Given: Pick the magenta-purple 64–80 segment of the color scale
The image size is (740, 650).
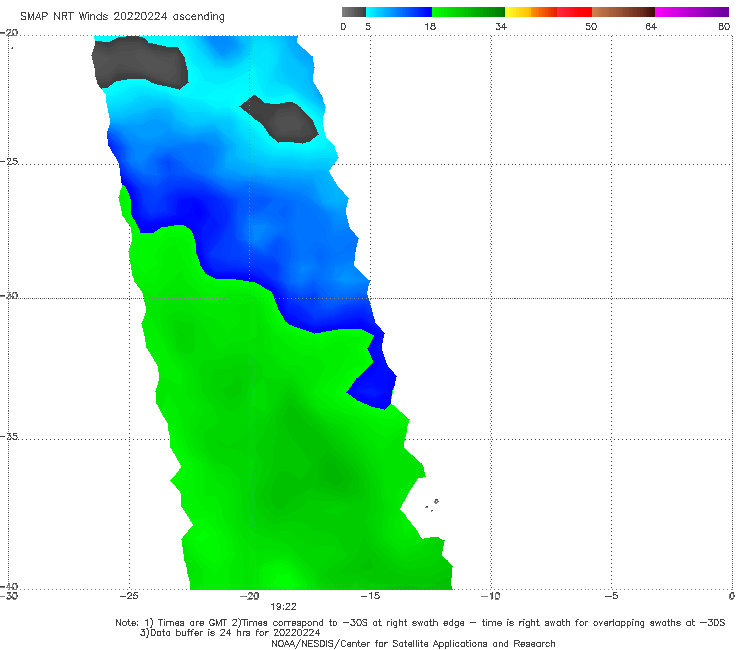Looking at the screenshot, I should [692, 12].
